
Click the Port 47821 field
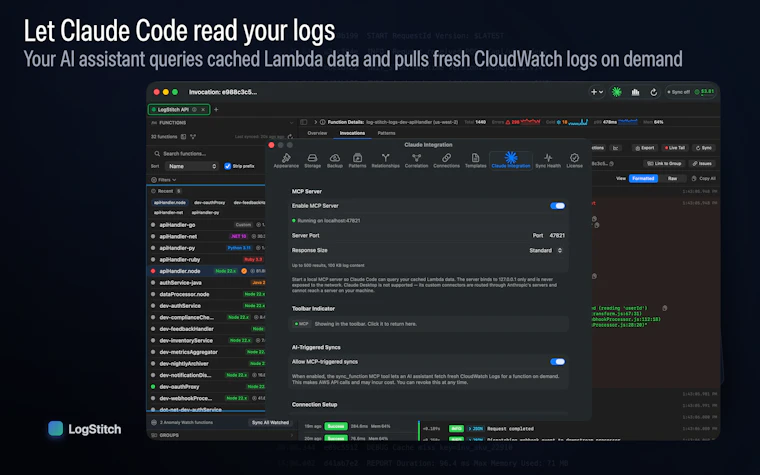click(x=557, y=236)
